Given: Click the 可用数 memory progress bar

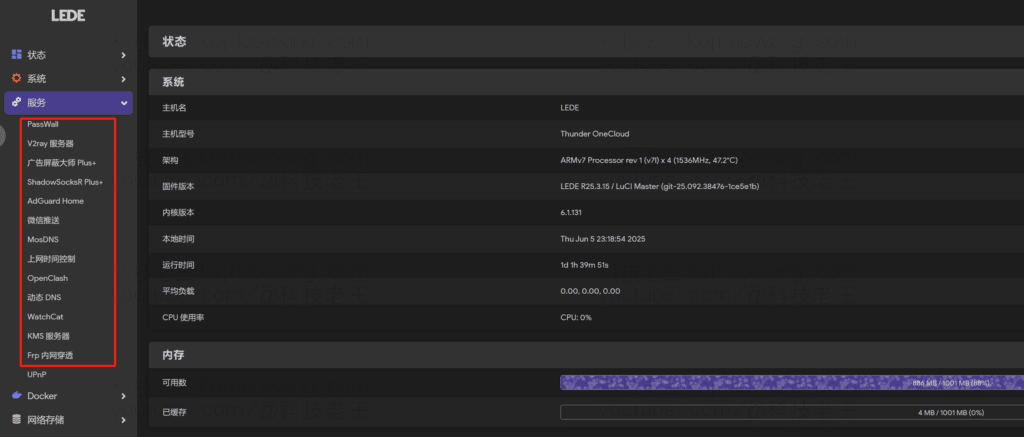Looking at the screenshot, I should click(792, 383).
